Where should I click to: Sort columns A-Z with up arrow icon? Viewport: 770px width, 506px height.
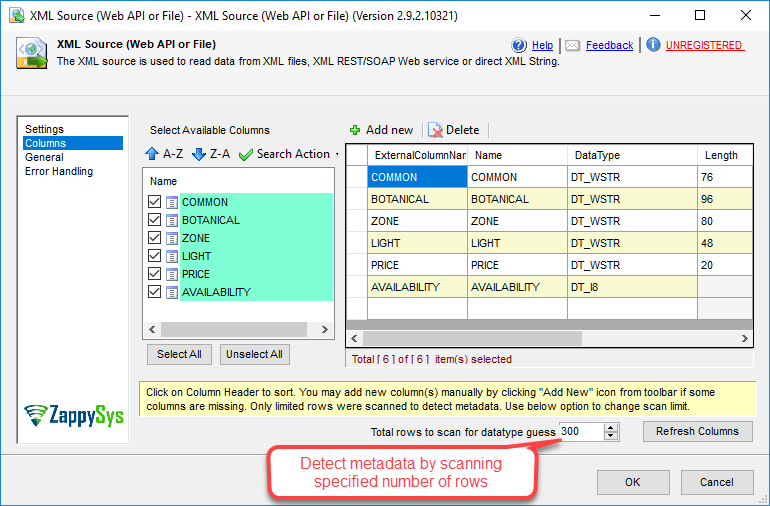pos(152,154)
